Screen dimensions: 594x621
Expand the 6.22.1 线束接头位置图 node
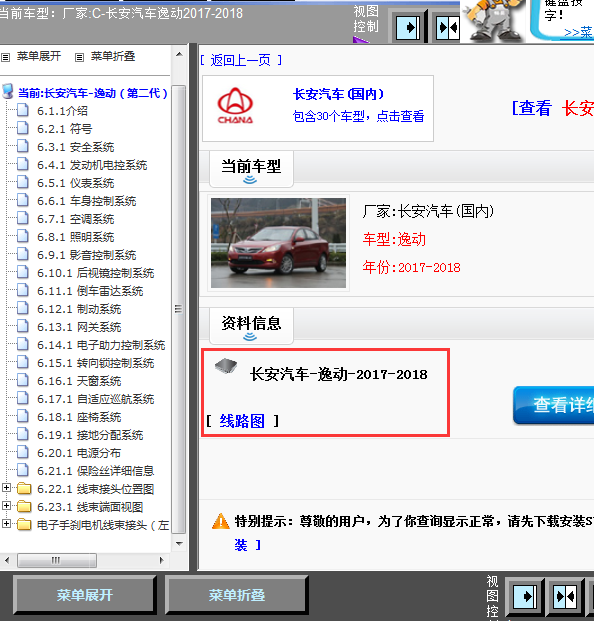click(6, 488)
